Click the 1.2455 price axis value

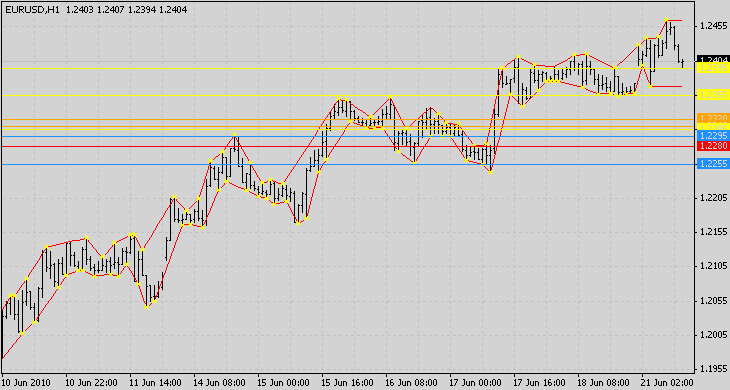tap(714, 26)
